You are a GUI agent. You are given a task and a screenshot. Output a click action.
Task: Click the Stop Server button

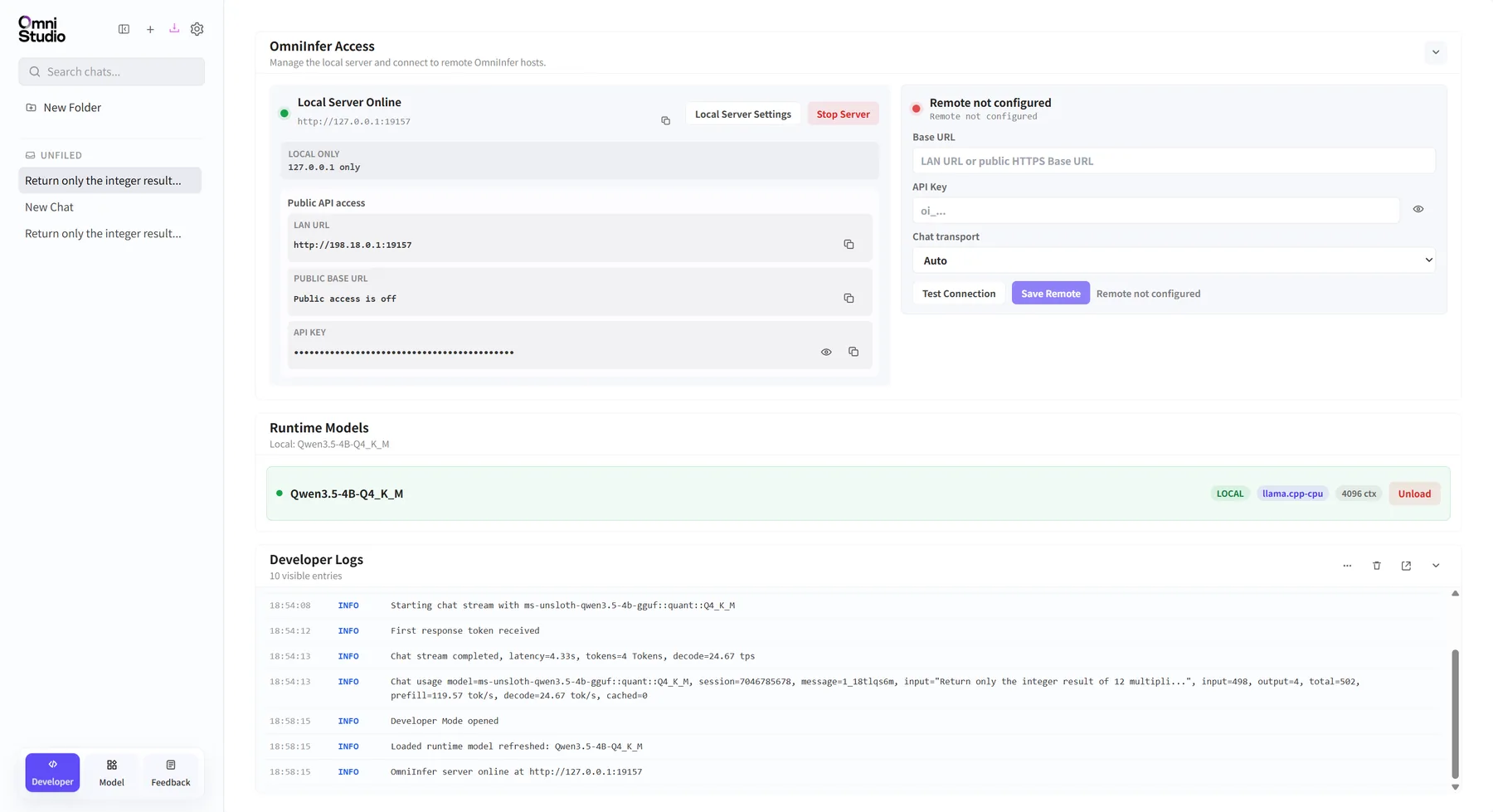coord(843,114)
